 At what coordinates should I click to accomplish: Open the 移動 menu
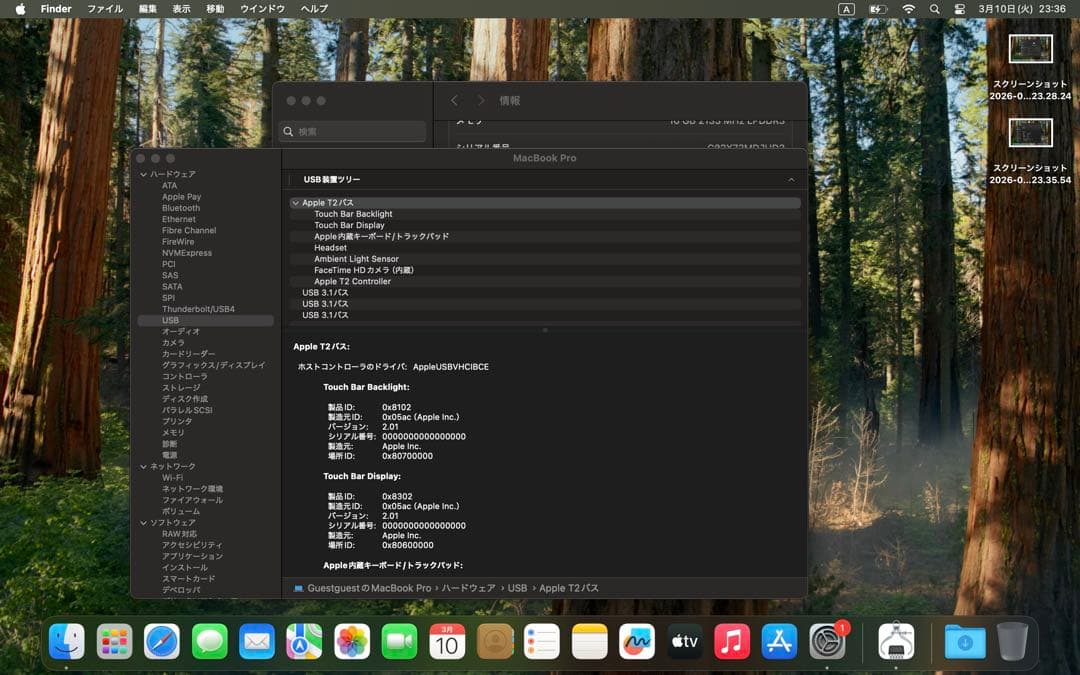215,9
